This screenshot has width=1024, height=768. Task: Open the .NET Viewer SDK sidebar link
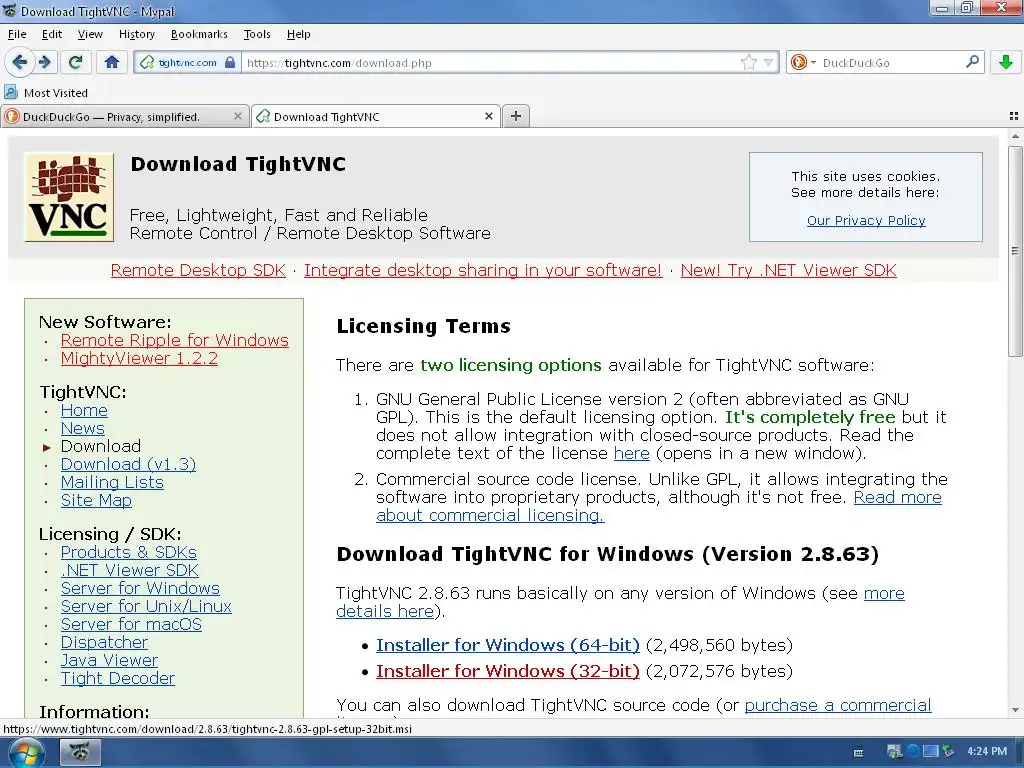click(129, 571)
